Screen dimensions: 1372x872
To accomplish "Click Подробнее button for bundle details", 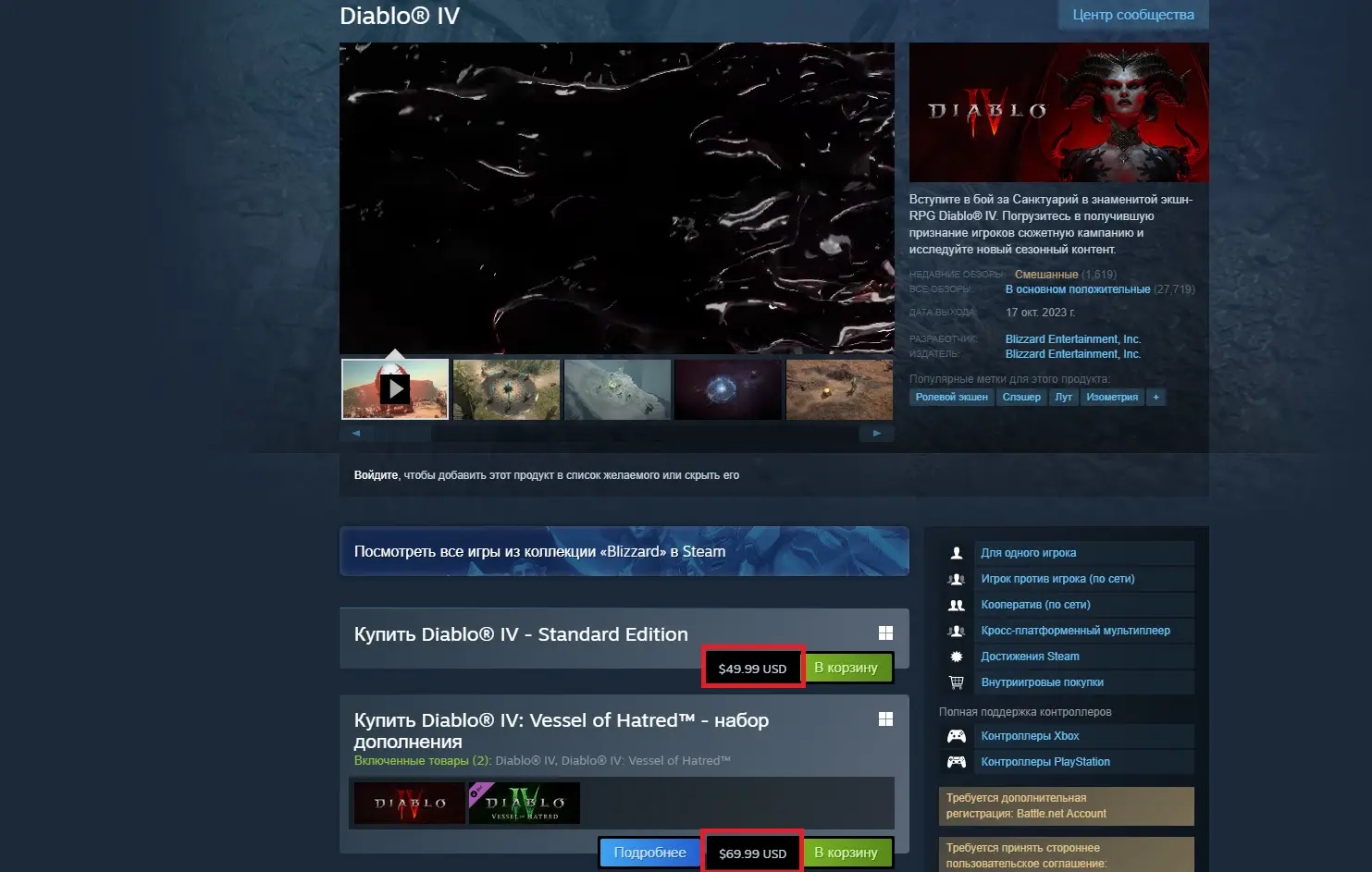I will [650, 853].
